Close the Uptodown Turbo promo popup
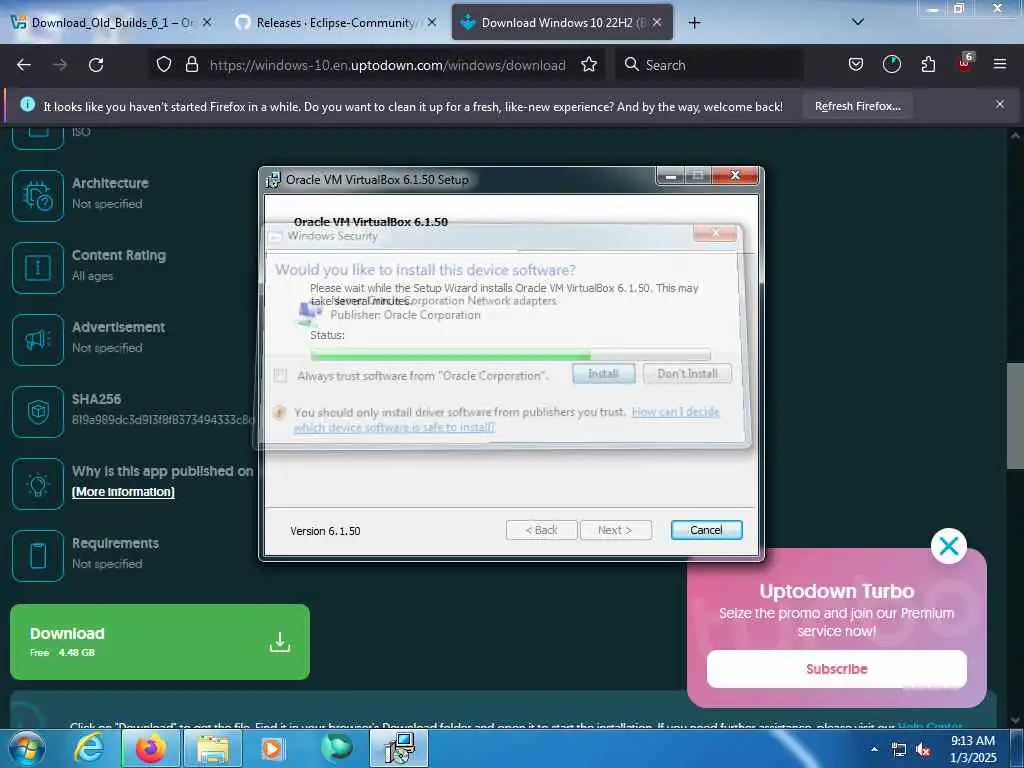Image resolution: width=1024 pixels, height=768 pixels. (948, 545)
